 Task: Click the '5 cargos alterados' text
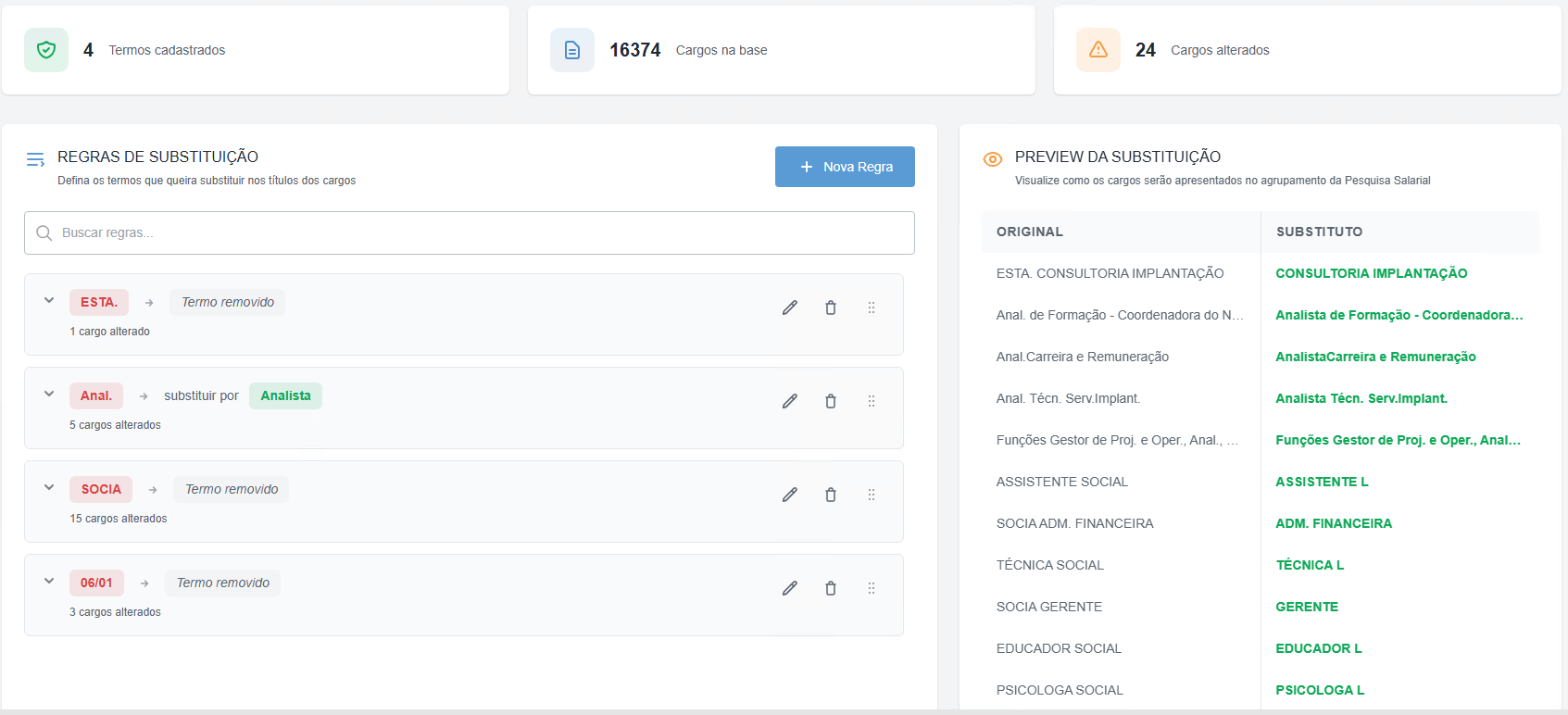click(x=115, y=425)
